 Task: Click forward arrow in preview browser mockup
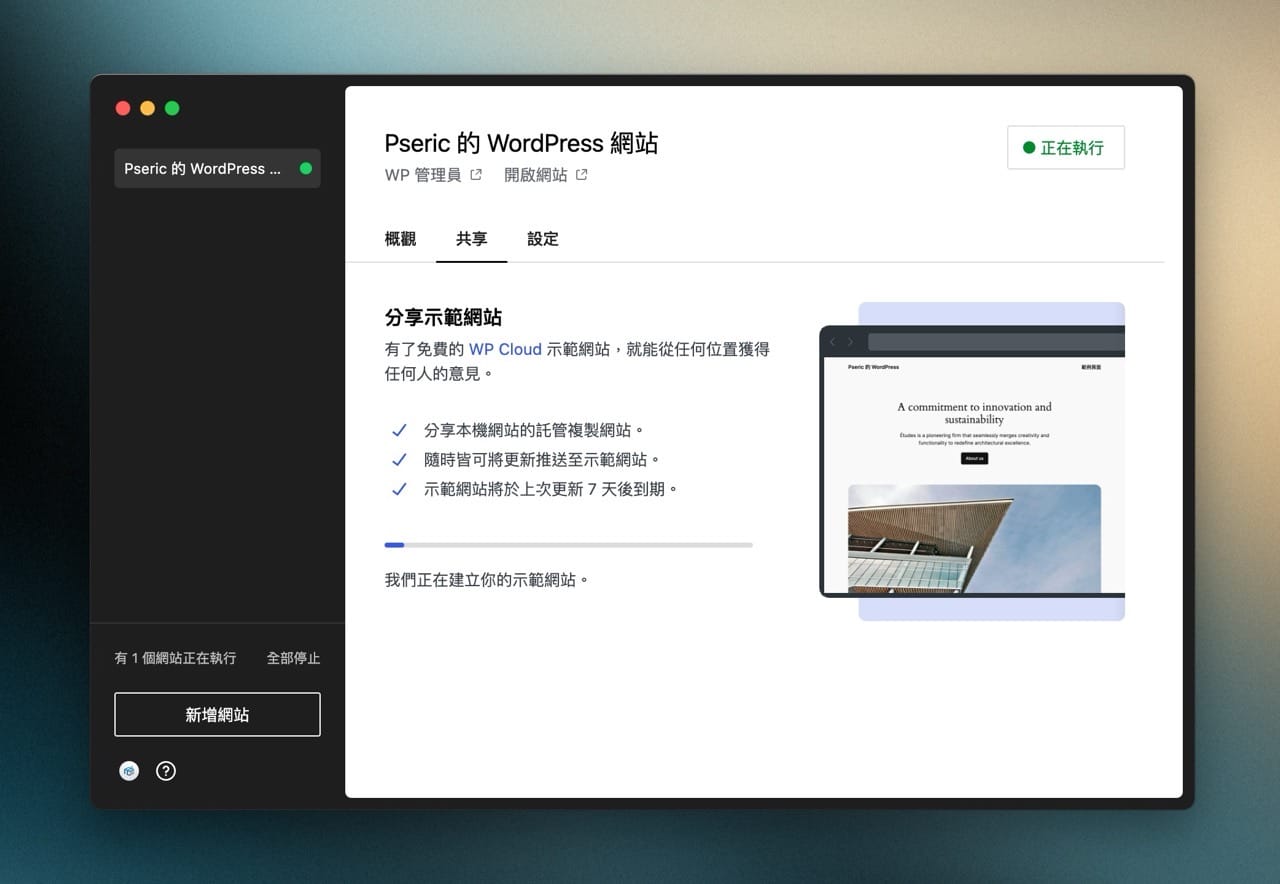tap(851, 342)
